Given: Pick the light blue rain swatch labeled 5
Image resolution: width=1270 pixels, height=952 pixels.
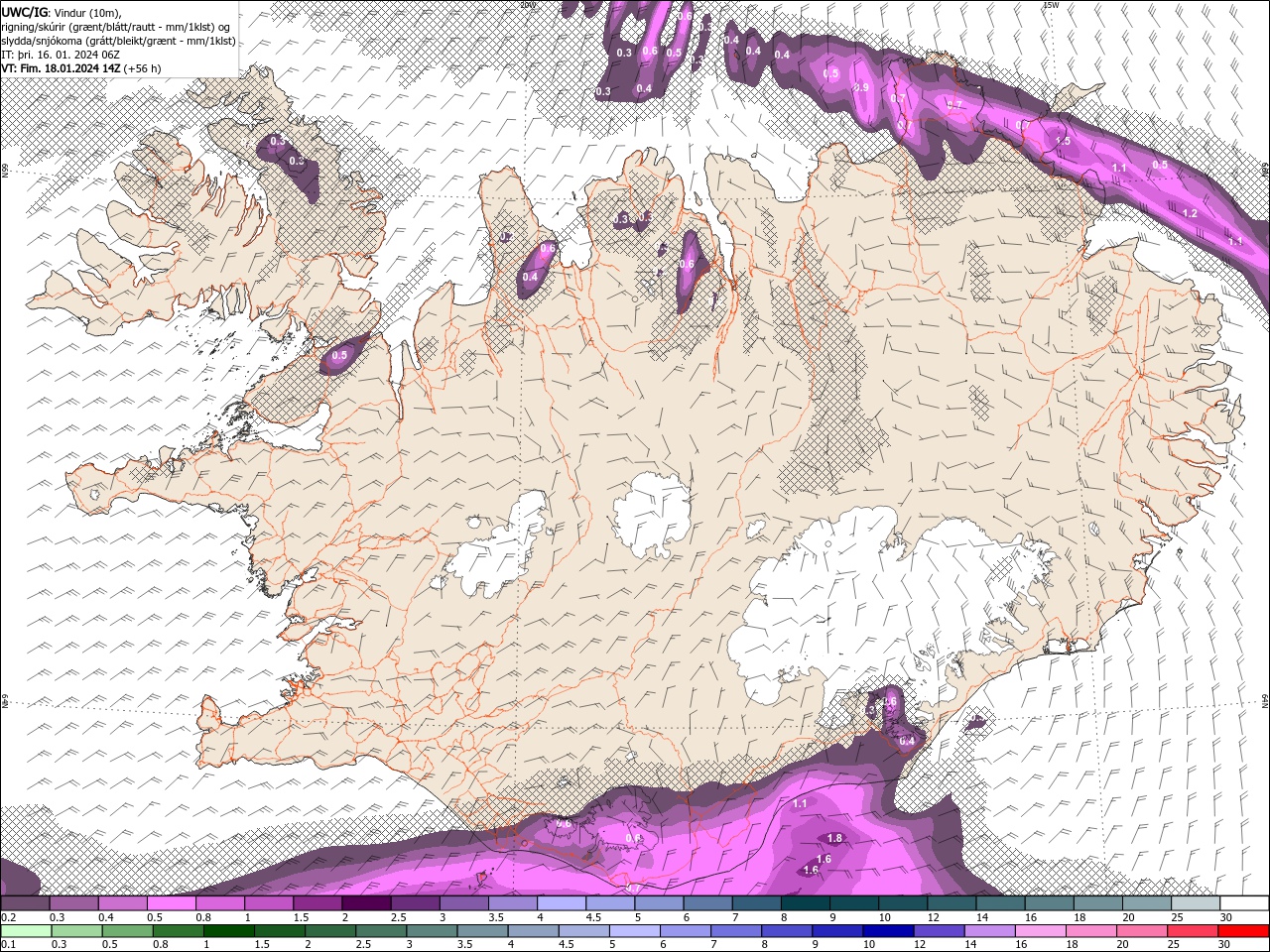Looking at the screenshot, I should click(x=633, y=930).
